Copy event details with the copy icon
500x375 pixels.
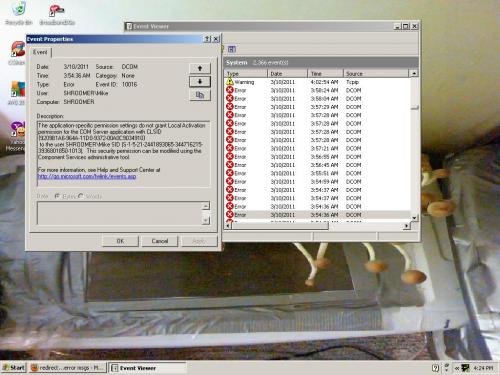[x=200, y=95]
